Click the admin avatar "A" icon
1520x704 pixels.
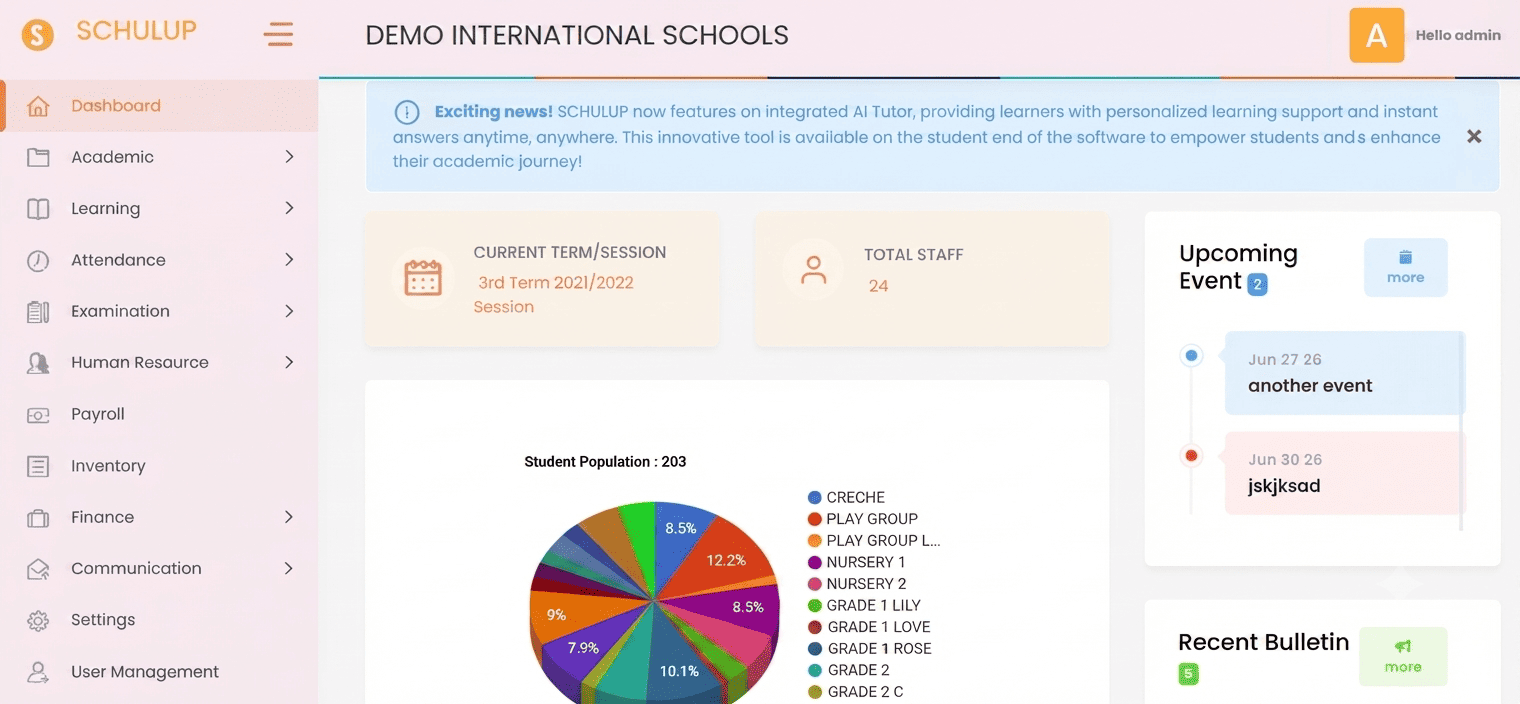pyautogui.click(x=1377, y=36)
